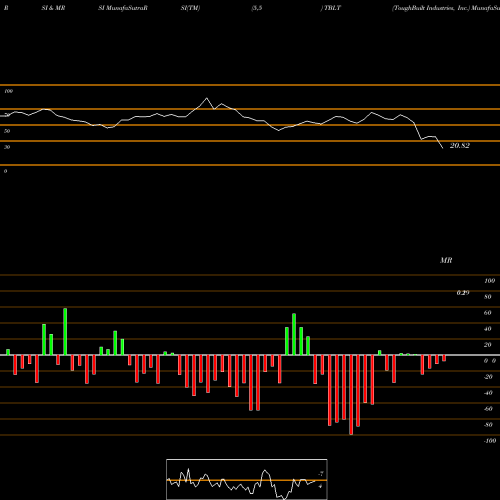The height and width of the screenshot is (500, 500).
Task: Click the 0.29 value in MR panel
Action: 463,293
